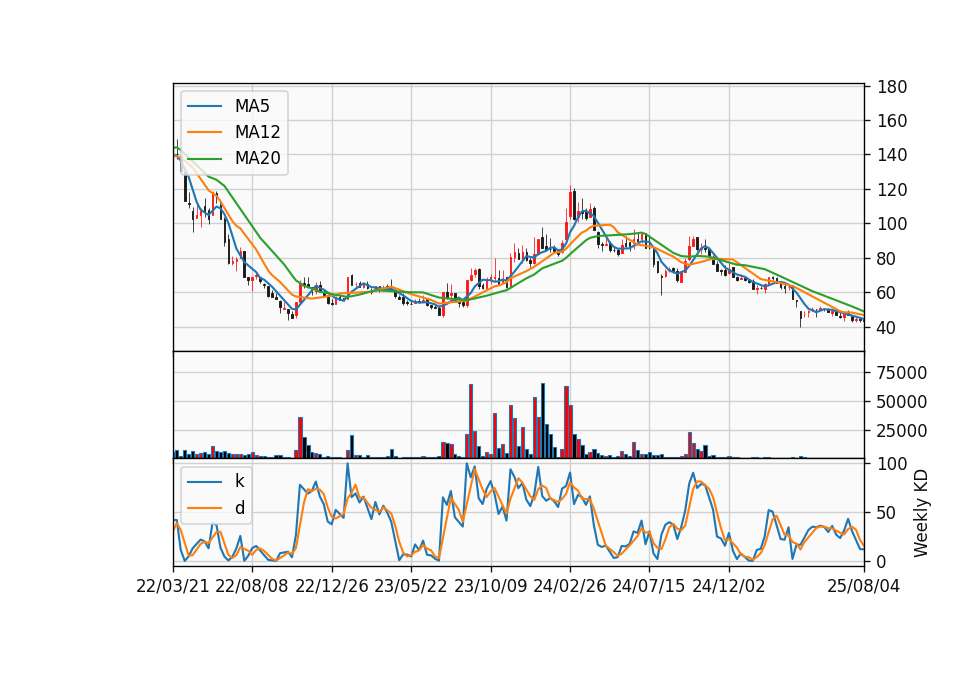Click the 23/10/09 date tick label
The width and height of the screenshot is (960, 690).
[x=490, y=586]
